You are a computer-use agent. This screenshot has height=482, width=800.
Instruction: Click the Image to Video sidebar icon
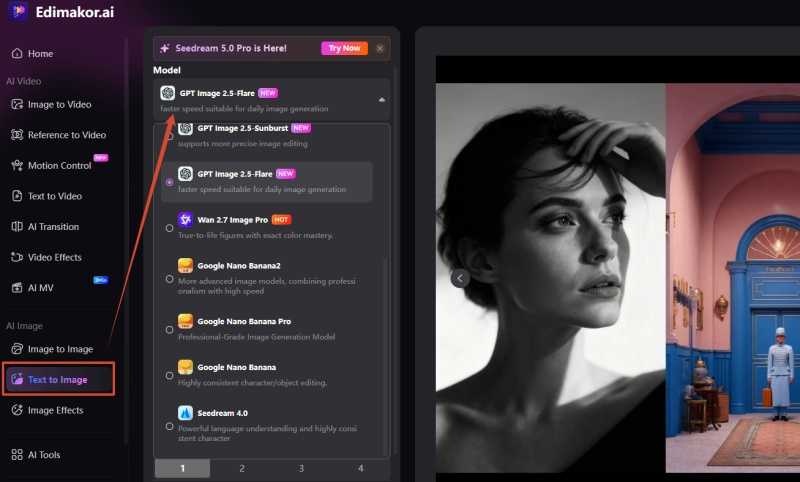17,105
